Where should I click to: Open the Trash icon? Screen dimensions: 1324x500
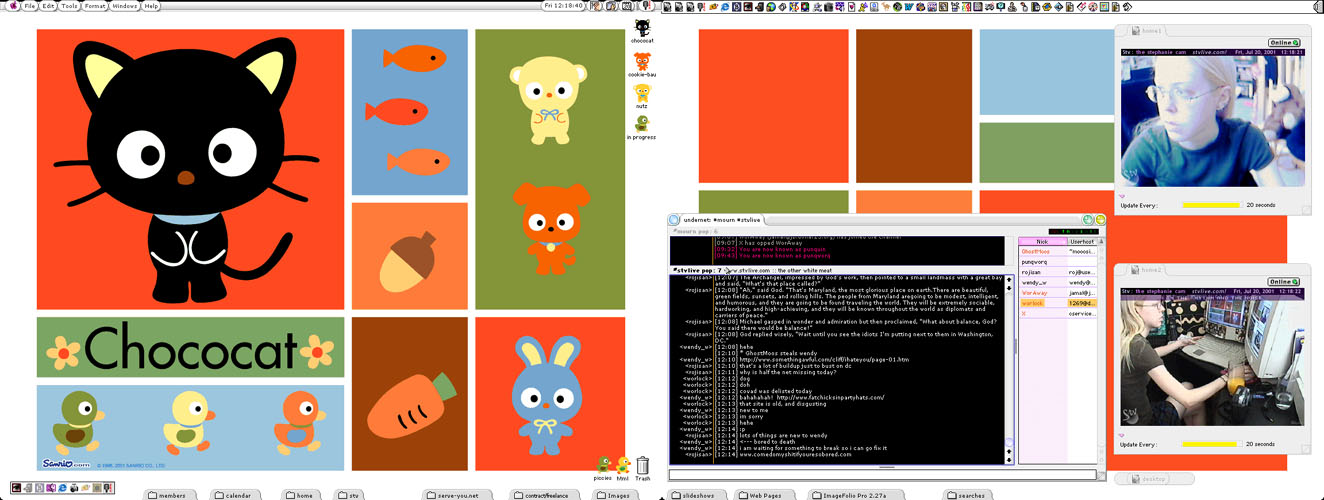(x=643, y=465)
